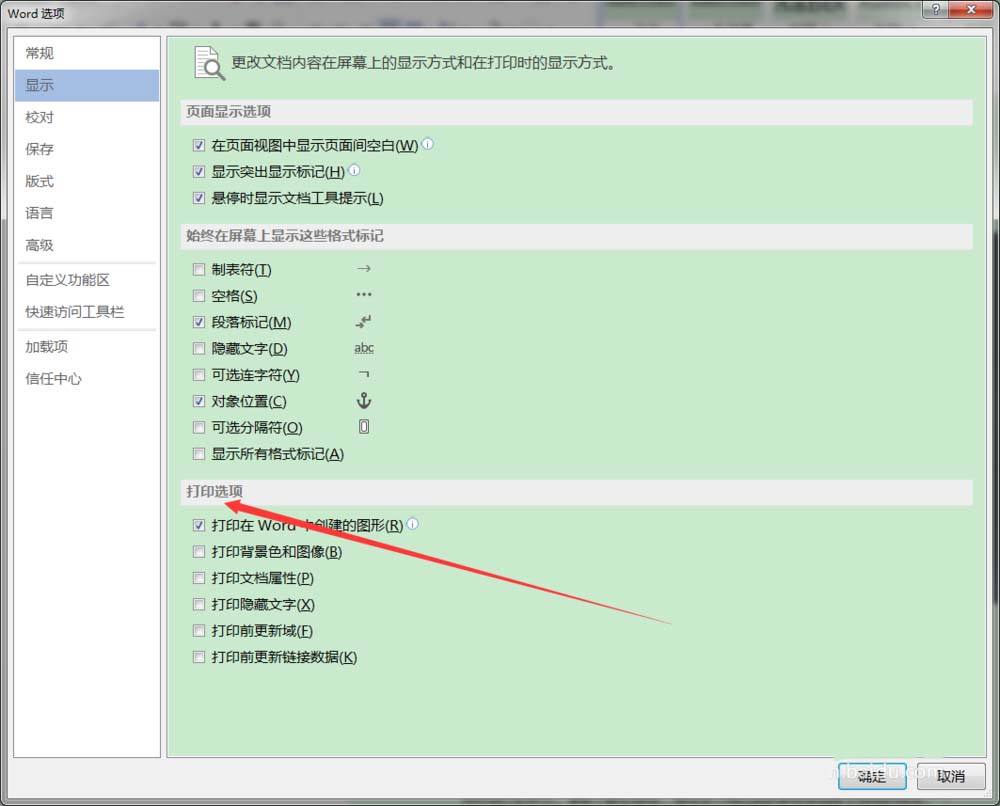Enable 打印前更新链接数据 checkbox
The height and width of the screenshot is (806, 1000).
[x=199, y=657]
